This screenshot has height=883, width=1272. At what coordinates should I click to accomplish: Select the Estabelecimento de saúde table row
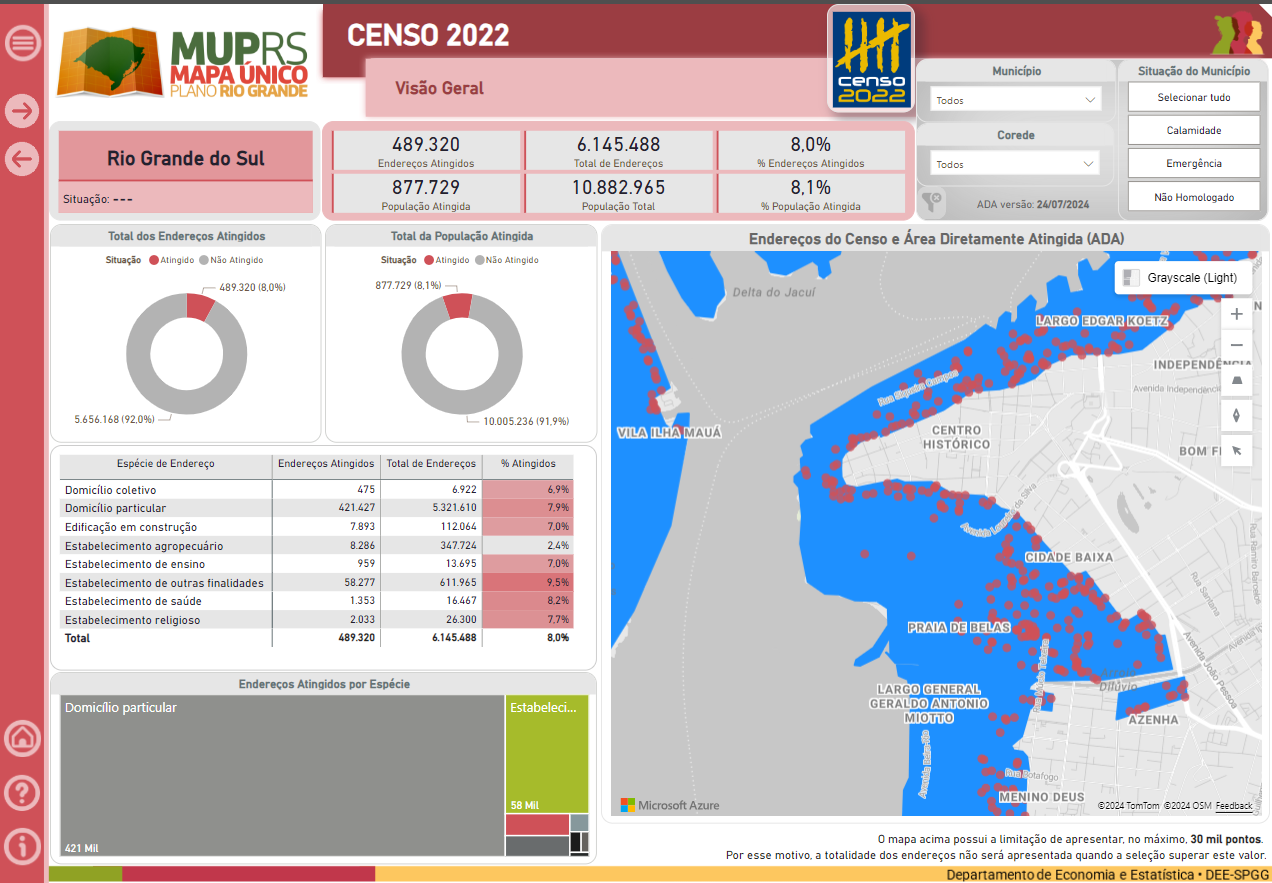(316, 601)
